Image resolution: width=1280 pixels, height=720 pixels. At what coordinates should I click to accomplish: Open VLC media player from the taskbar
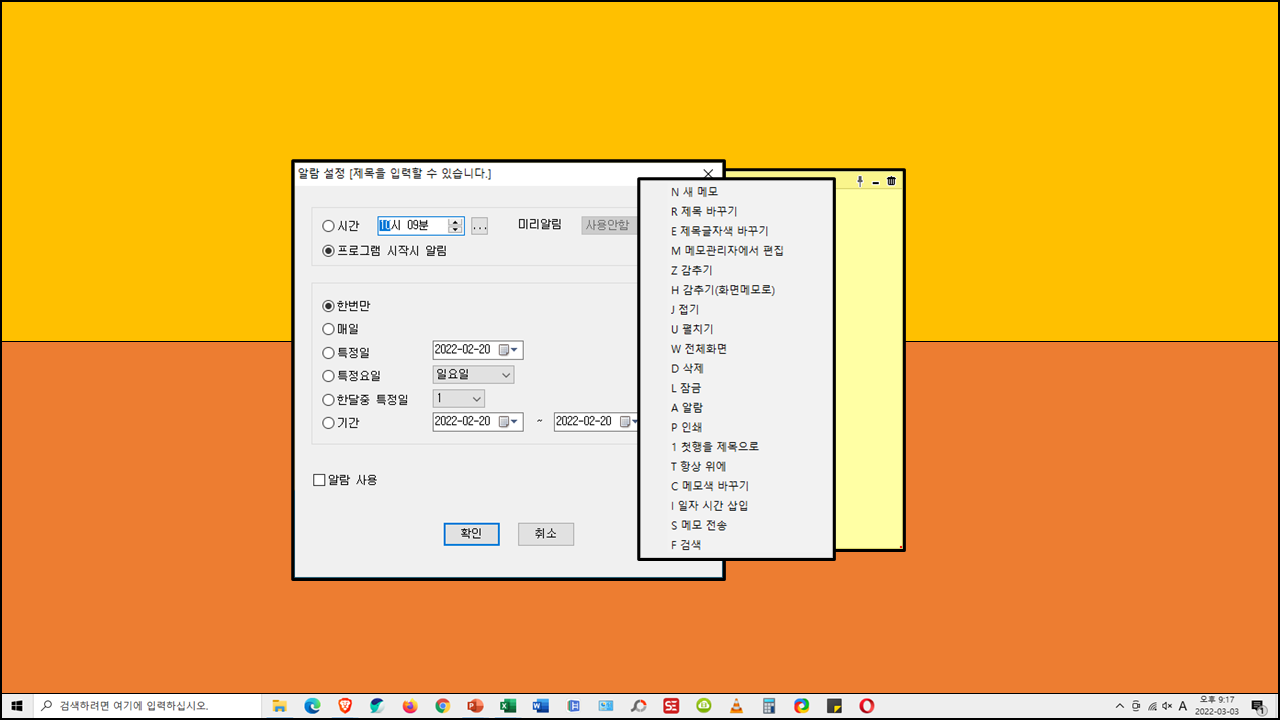click(x=736, y=705)
